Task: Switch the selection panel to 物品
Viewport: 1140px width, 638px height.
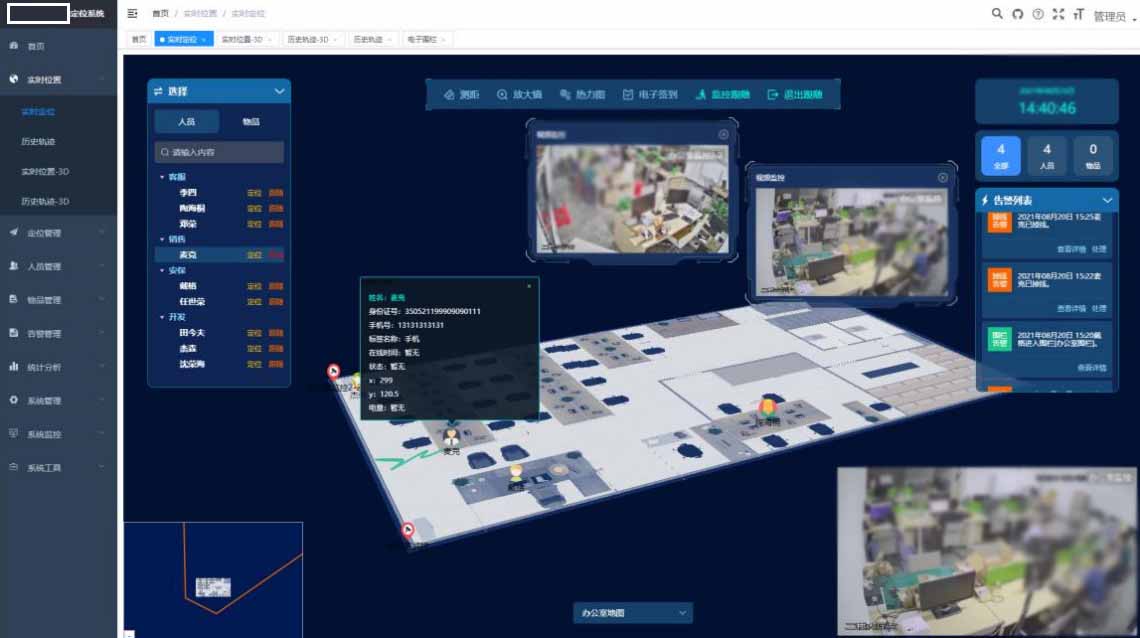Action: tap(251, 122)
